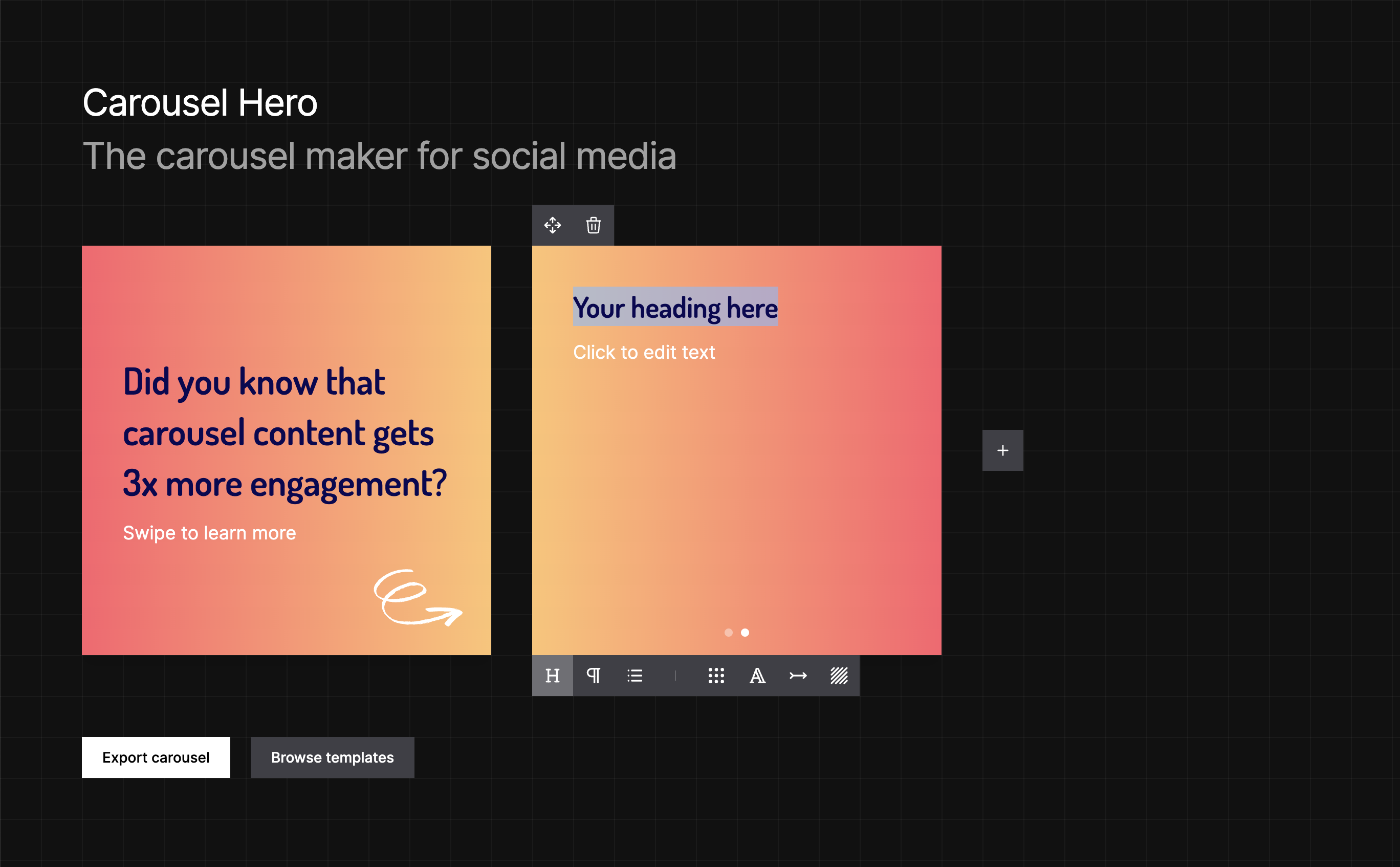Viewport: 1400px width, 867px height.
Task: Click the first pagination dot on second slide
Action: coord(729,633)
